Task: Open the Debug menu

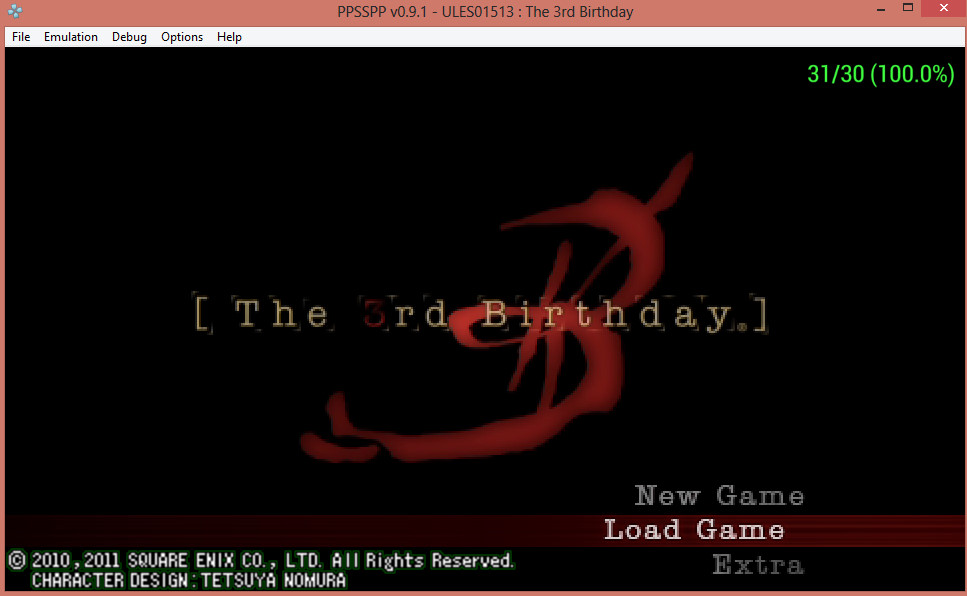Action: pyautogui.click(x=129, y=37)
